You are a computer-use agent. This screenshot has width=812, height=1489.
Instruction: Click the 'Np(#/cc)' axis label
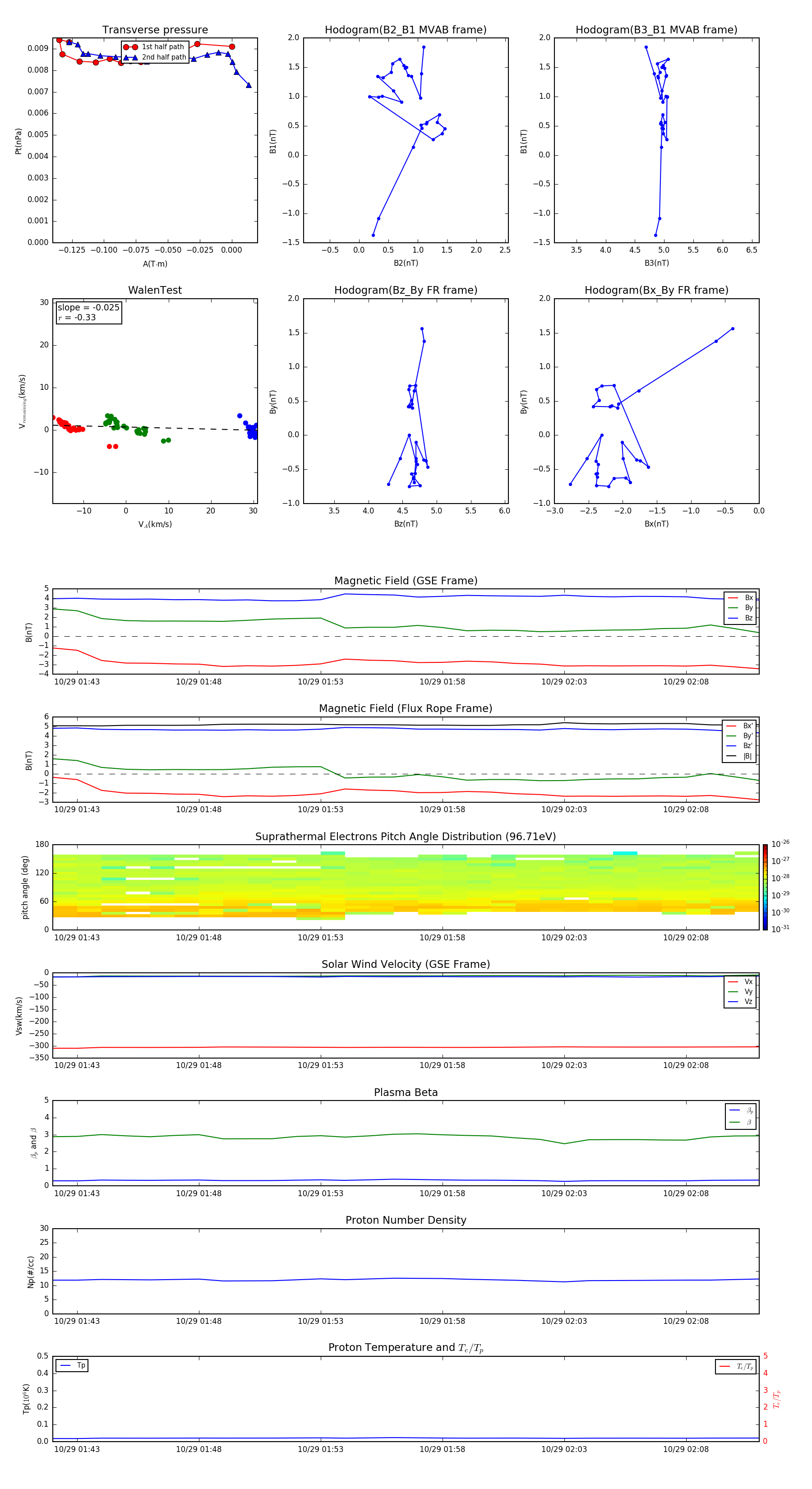(31, 1272)
